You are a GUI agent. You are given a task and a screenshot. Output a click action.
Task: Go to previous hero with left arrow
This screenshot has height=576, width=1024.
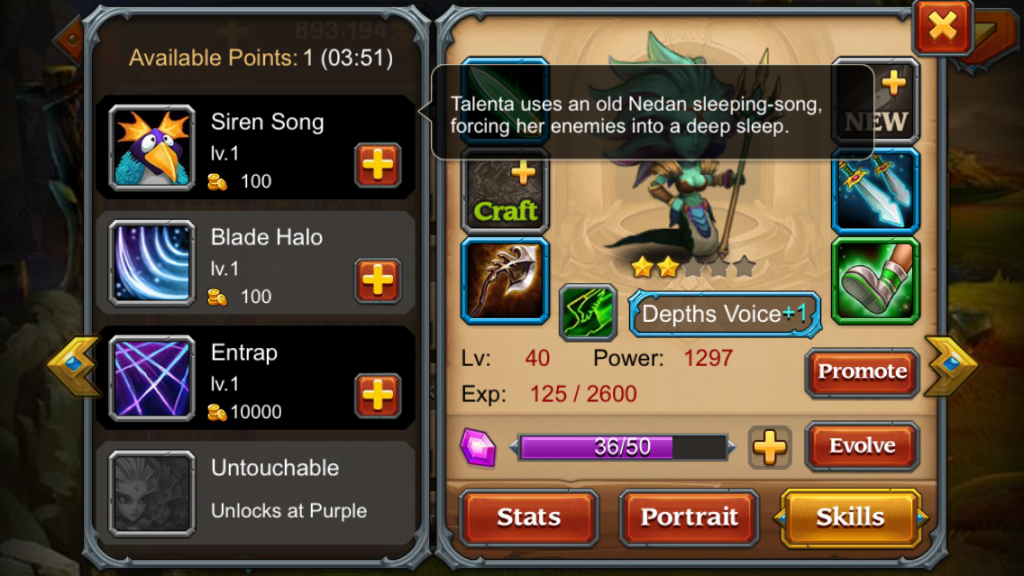[x=73, y=366]
